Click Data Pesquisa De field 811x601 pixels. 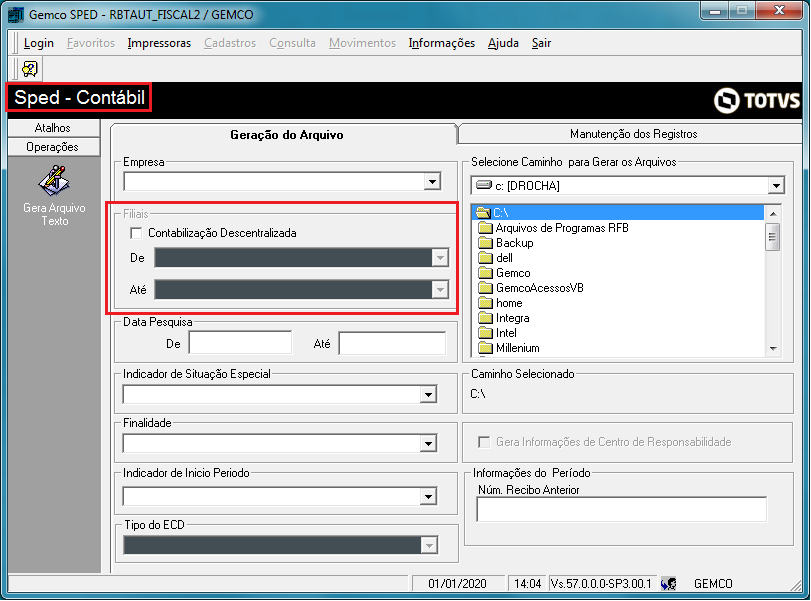(241, 343)
